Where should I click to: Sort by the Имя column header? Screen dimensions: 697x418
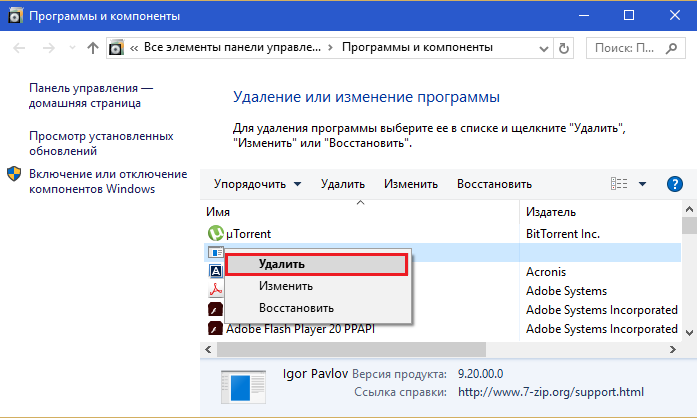point(218,212)
